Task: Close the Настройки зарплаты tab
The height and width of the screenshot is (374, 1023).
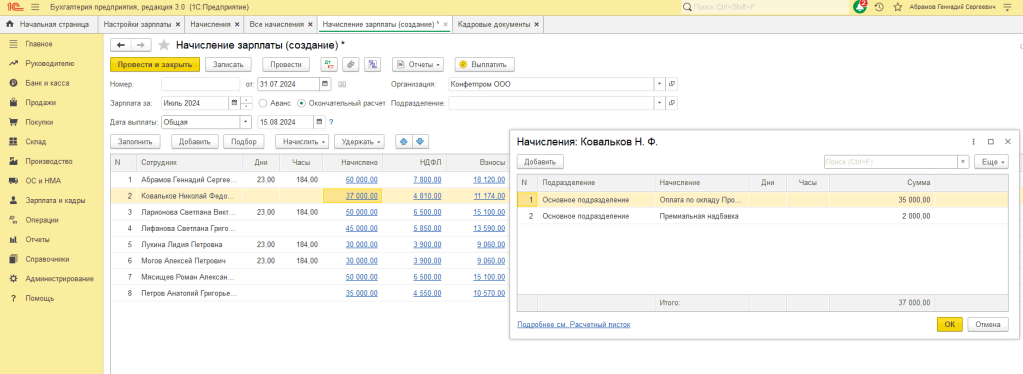Action: click(x=177, y=24)
